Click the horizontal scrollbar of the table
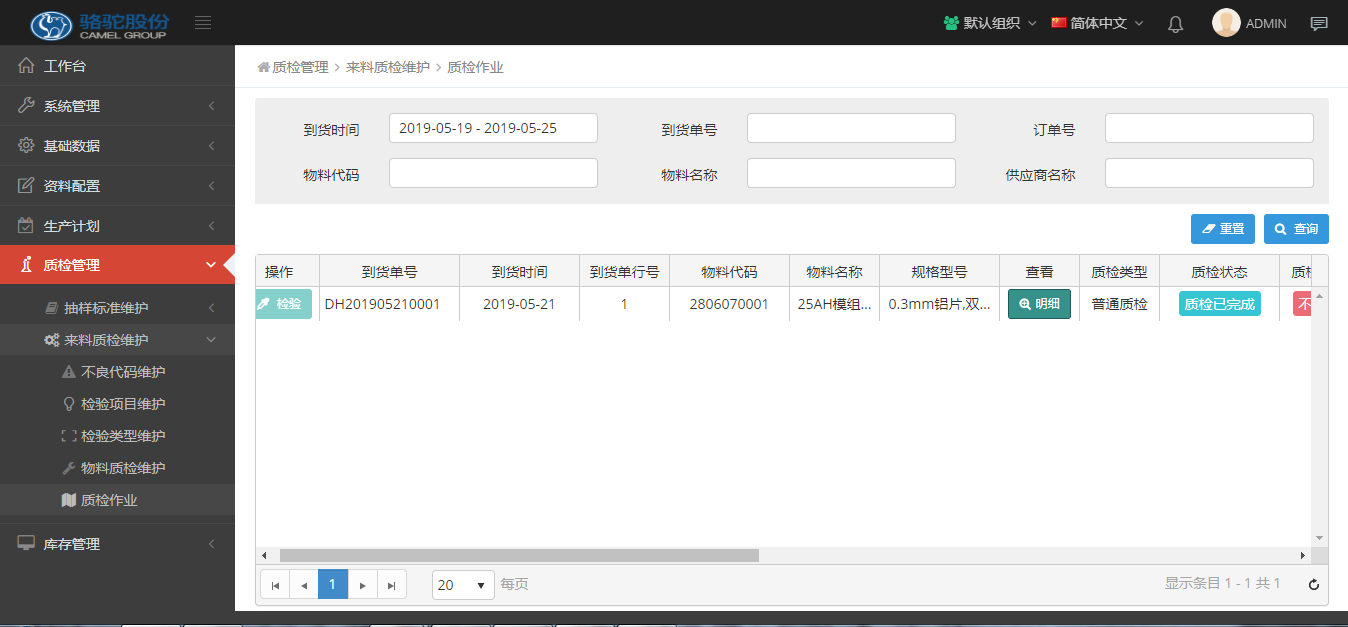Viewport: 1348px width, 627px height. click(519, 555)
